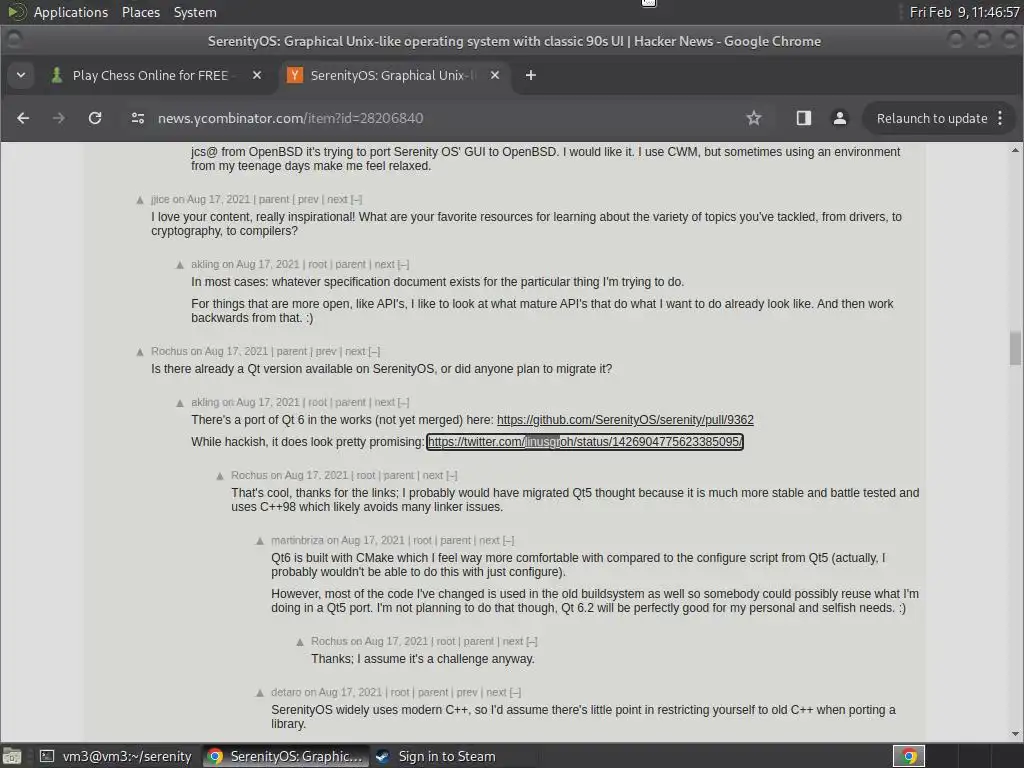Click the Chrome icon in system tray
Screen dimensions: 1024x768
[x=908, y=756]
